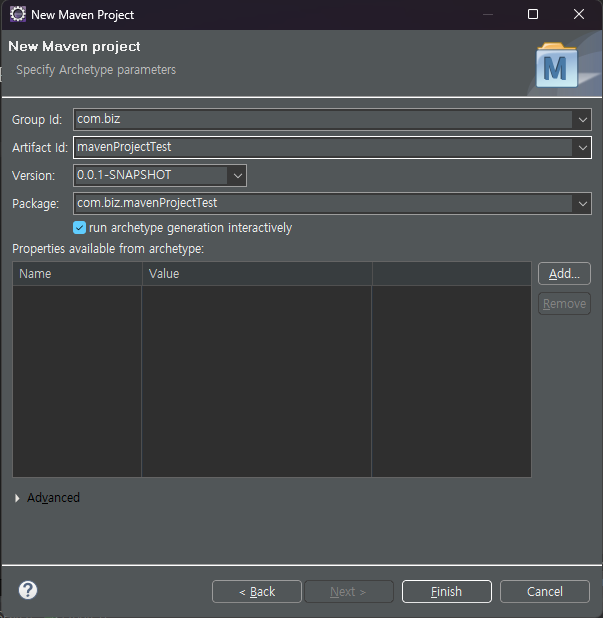The height and width of the screenshot is (618, 603).
Task: Open the Version dropdown arrow
Action: click(x=238, y=176)
